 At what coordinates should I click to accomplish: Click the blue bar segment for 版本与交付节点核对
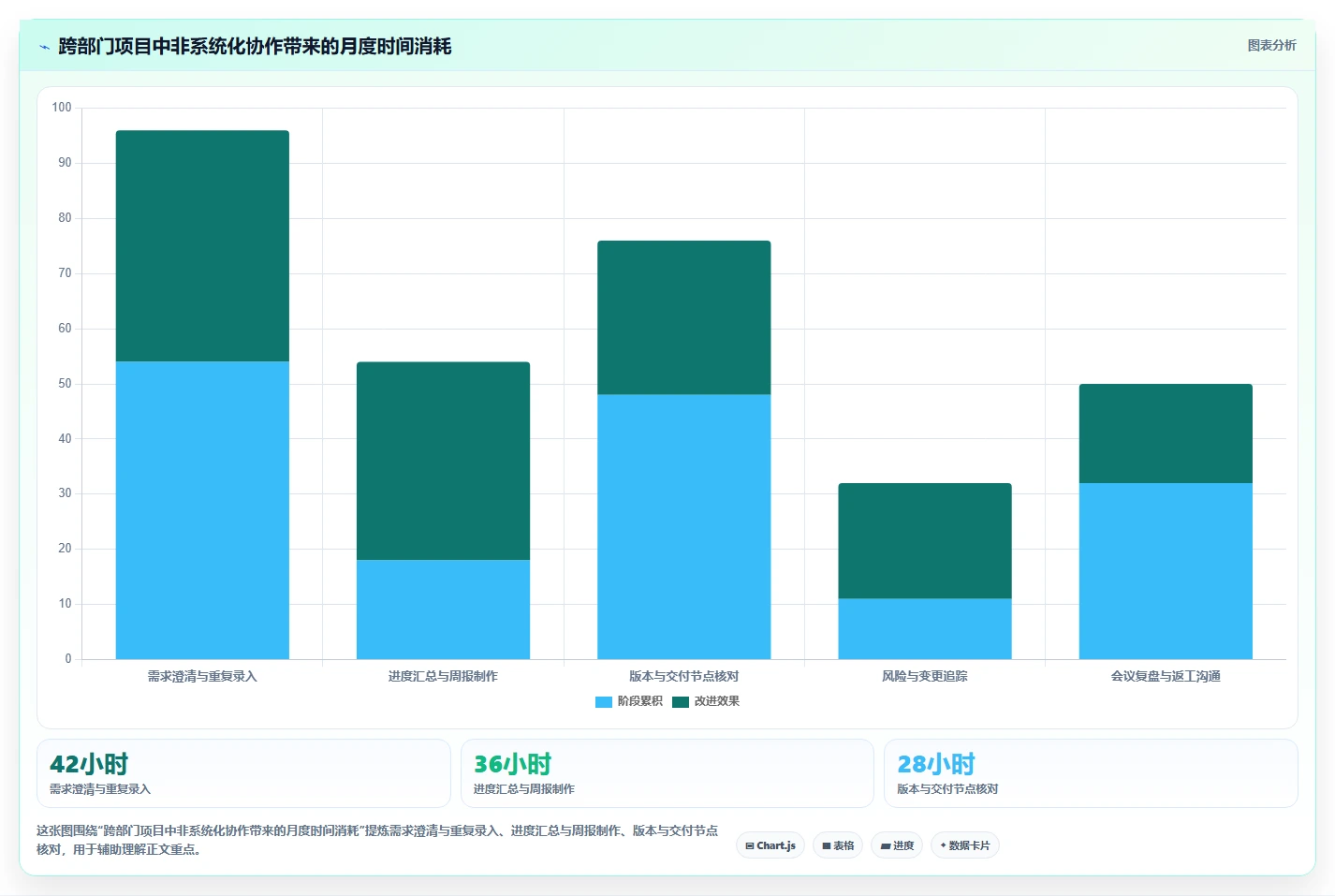684,527
